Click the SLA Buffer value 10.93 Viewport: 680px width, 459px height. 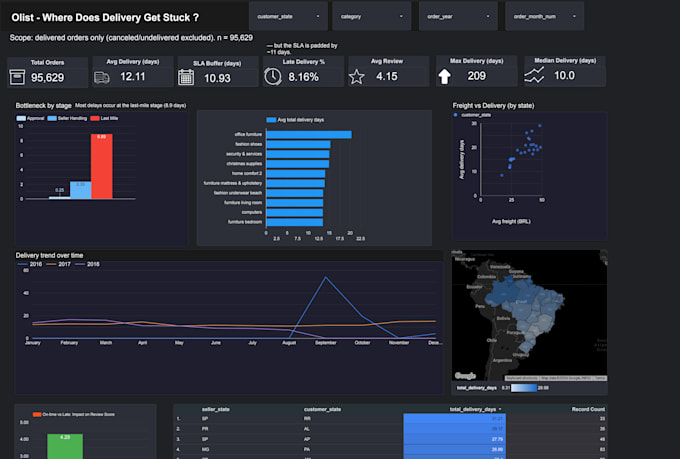pyautogui.click(x=217, y=79)
